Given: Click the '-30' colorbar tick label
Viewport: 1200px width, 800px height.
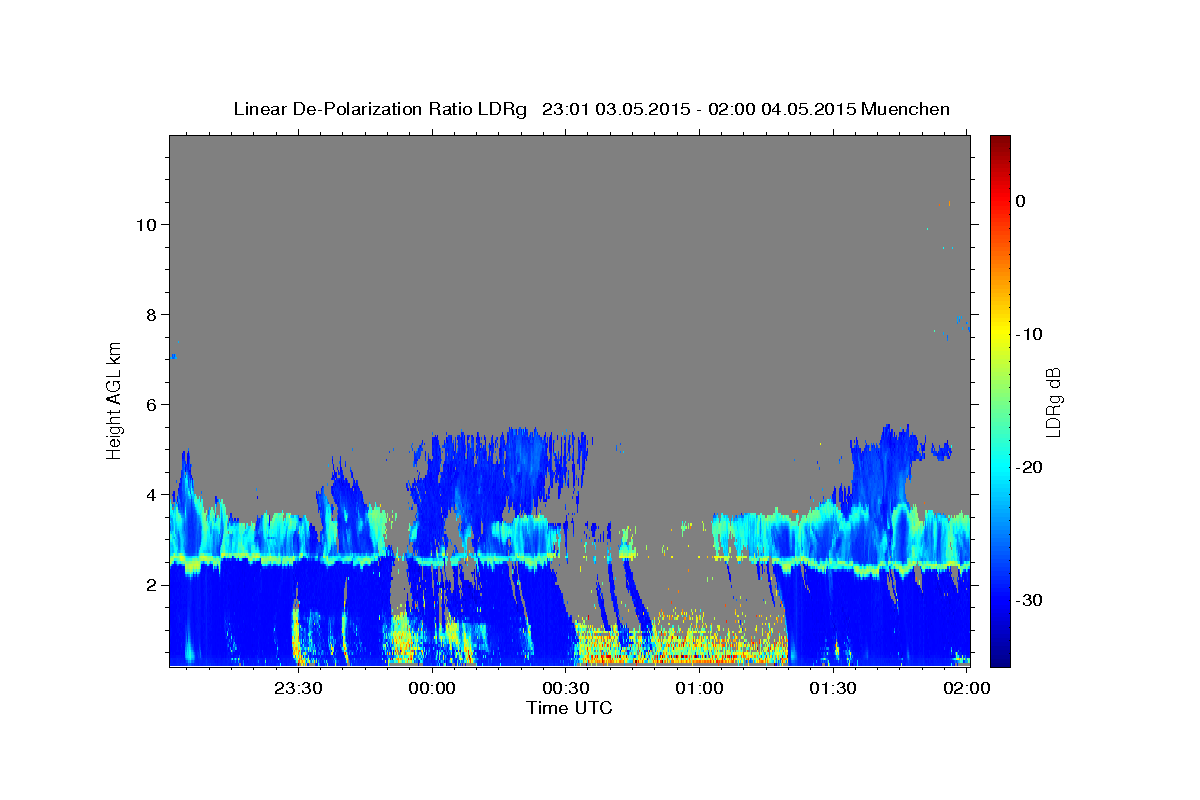Looking at the screenshot, I should tap(1030, 600).
